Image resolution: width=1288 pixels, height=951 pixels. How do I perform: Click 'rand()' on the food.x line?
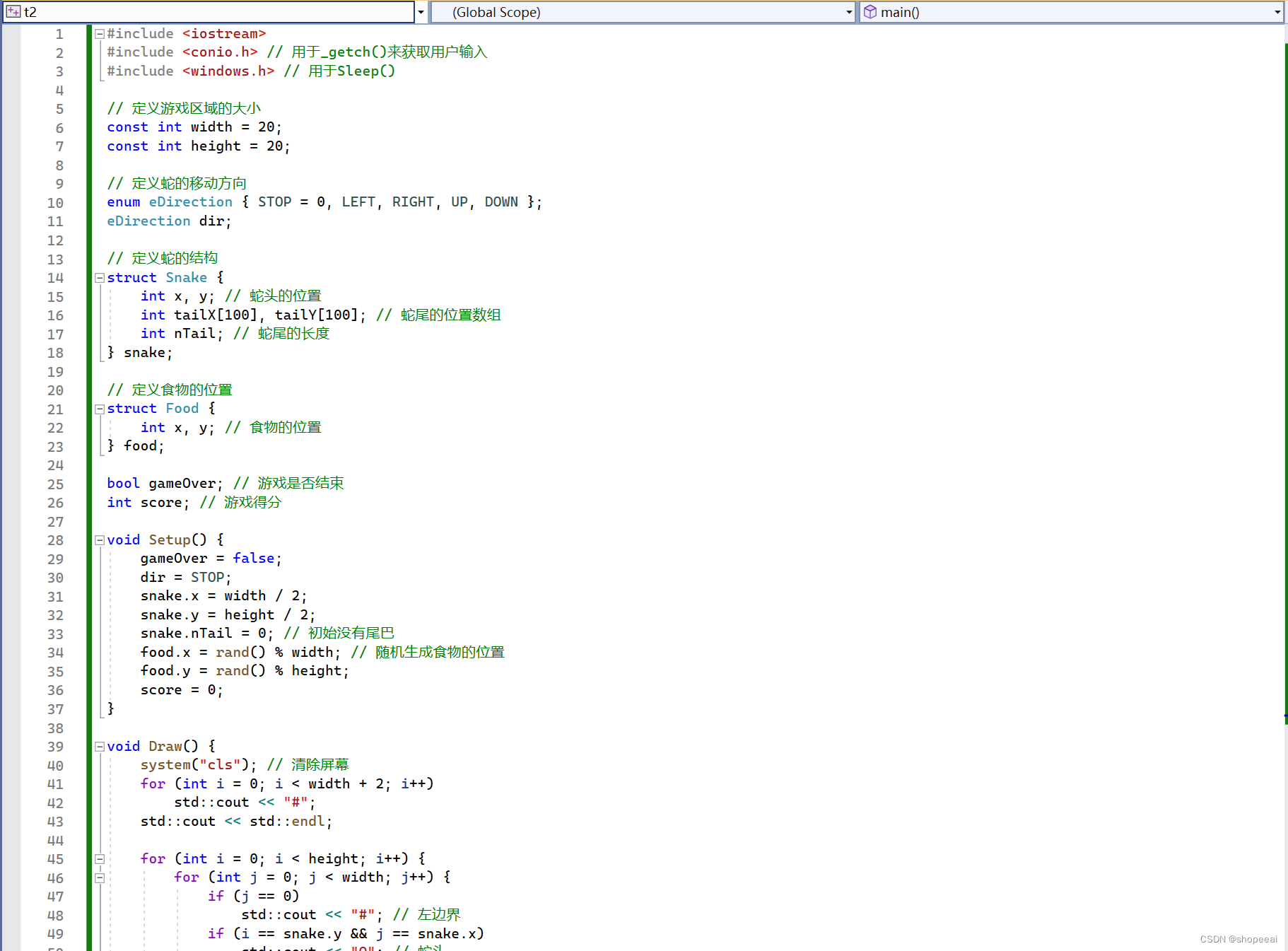click(x=241, y=653)
